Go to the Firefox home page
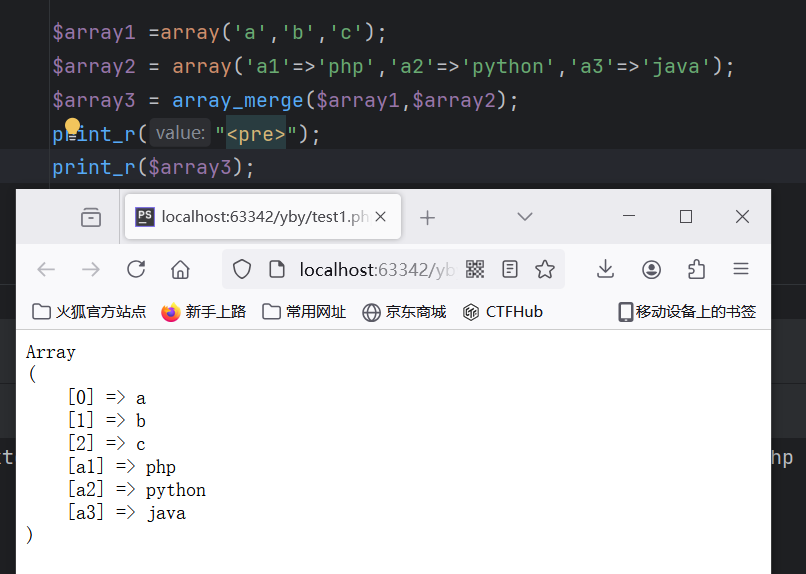Screen dimensions: 806x574 180,269
